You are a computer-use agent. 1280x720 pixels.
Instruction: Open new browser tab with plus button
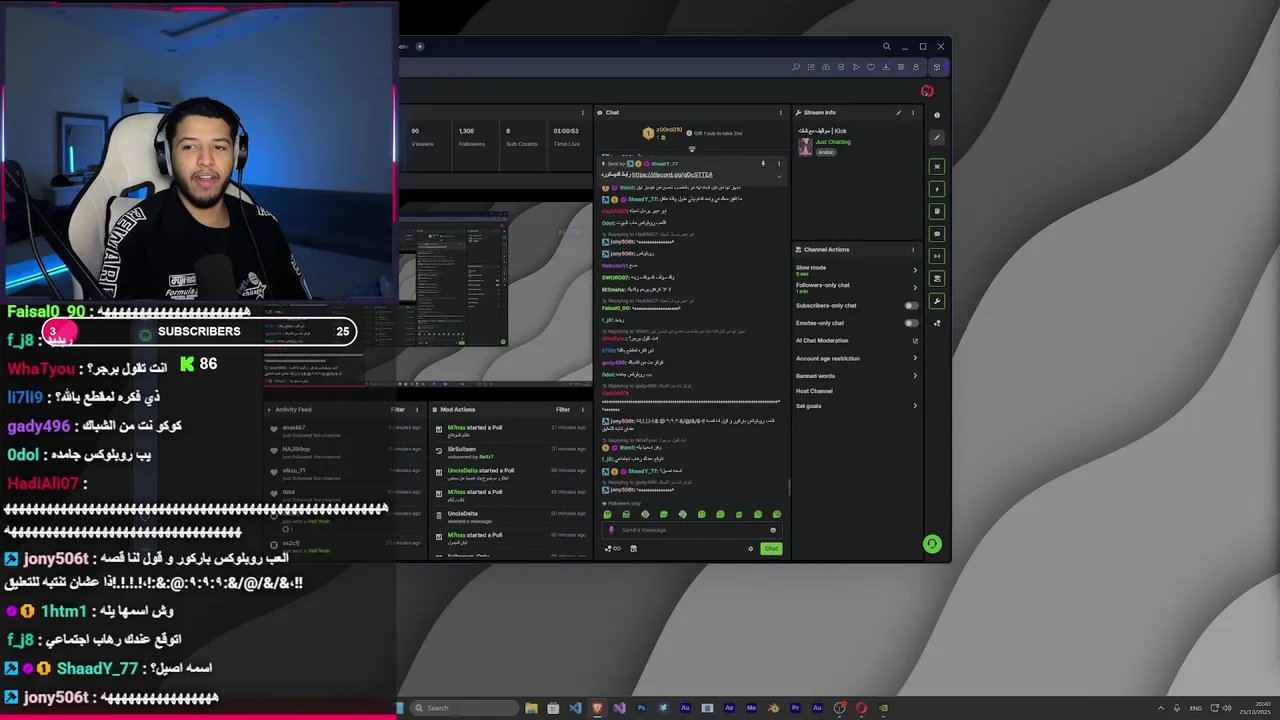[420, 46]
